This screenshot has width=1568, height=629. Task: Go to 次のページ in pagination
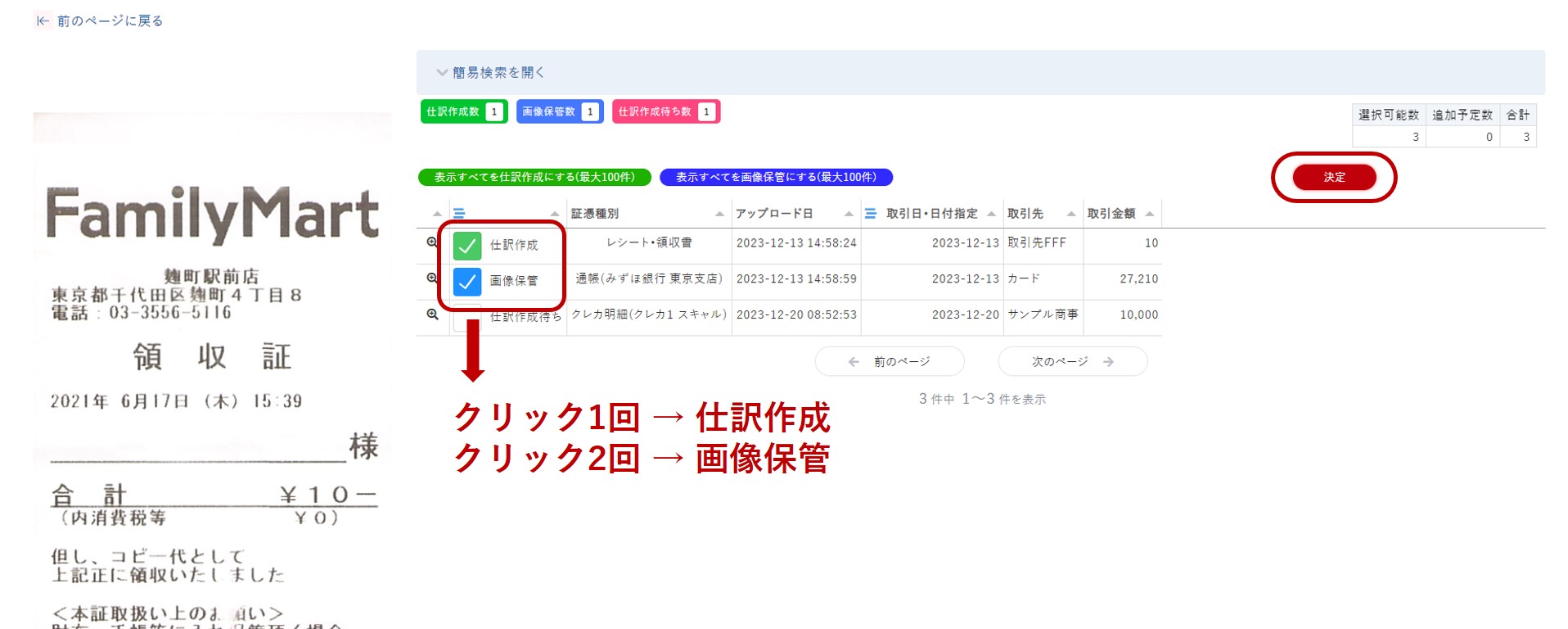tap(1073, 361)
